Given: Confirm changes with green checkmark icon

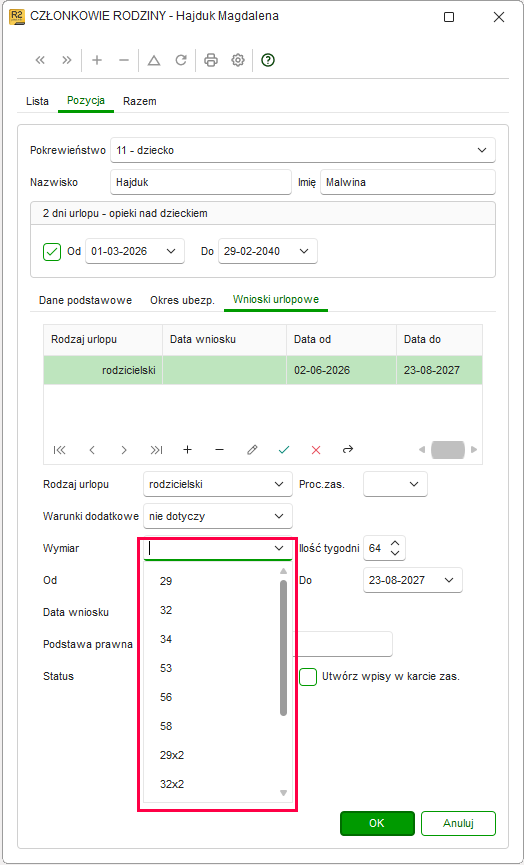Looking at the screenshot, I should point(284,450).
